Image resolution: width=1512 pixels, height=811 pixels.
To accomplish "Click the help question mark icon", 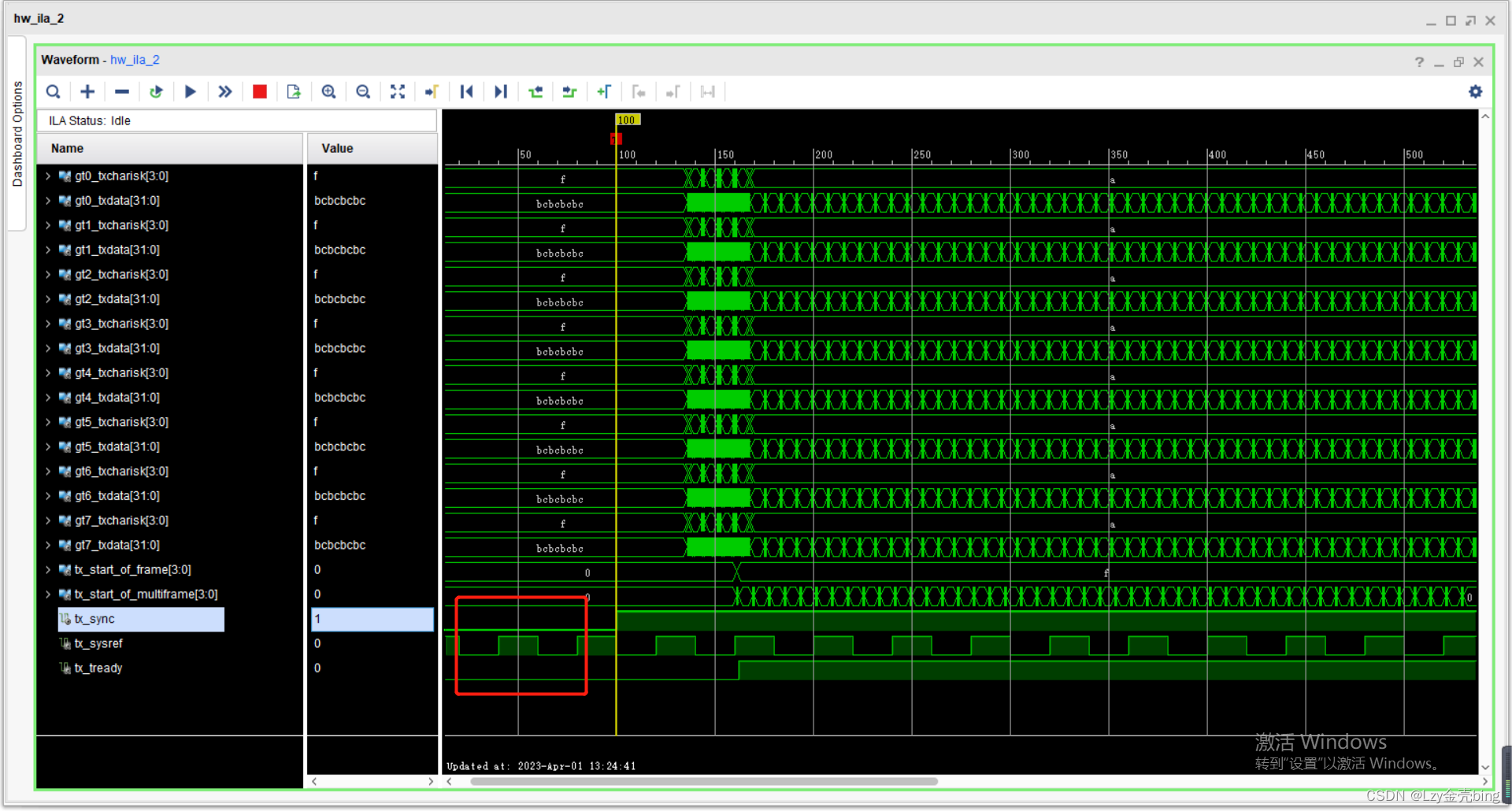I will click(1419, 61).
